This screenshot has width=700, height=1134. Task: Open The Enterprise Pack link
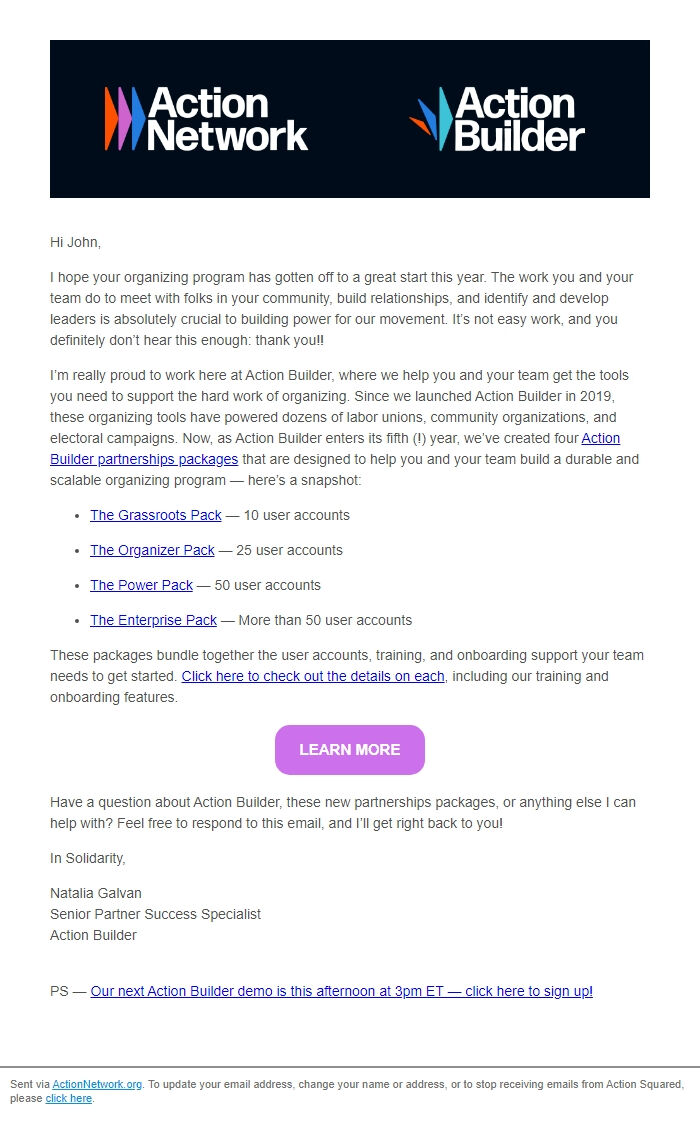click(153, 620)
